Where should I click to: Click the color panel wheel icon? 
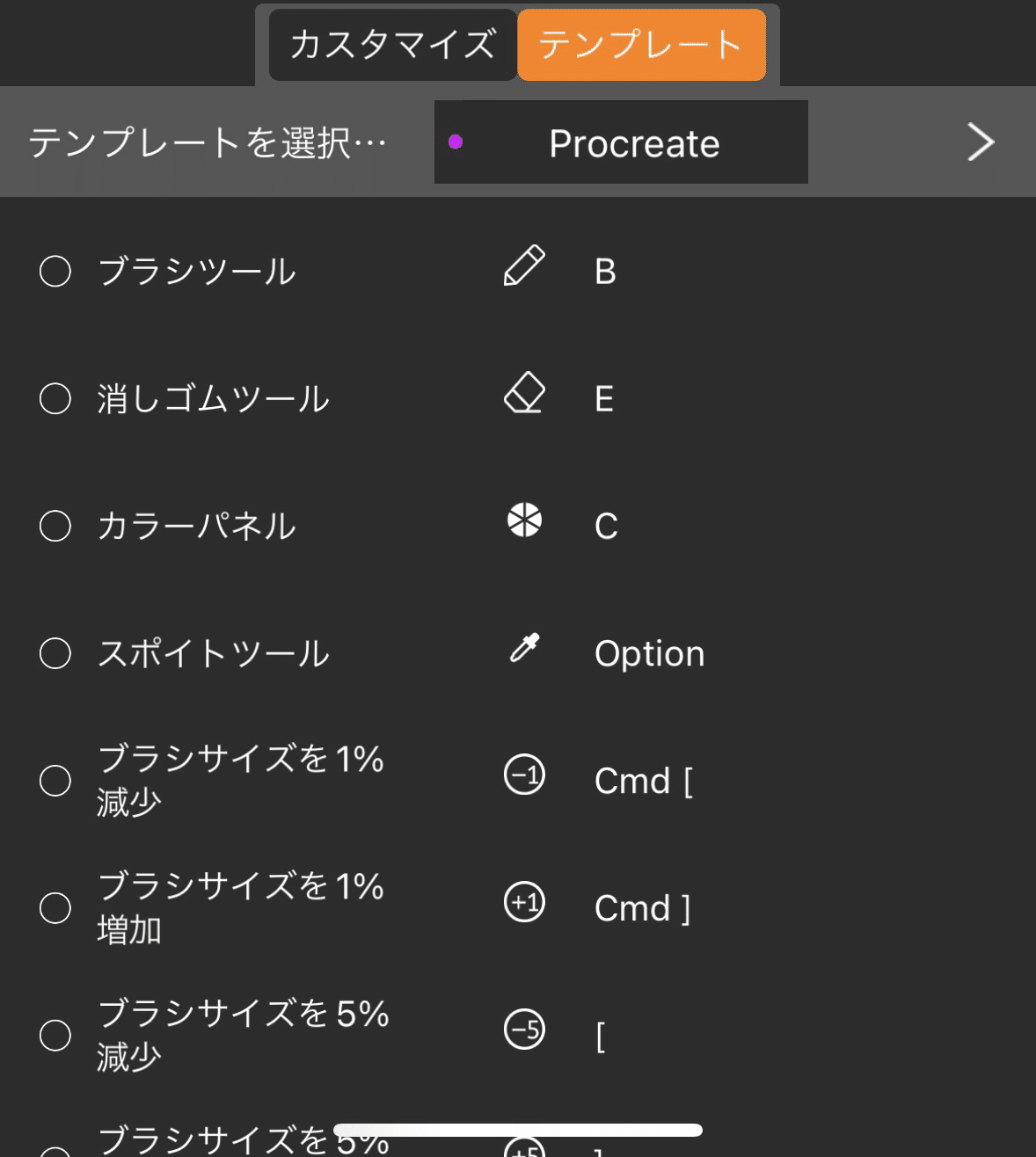tap(524, 520)
